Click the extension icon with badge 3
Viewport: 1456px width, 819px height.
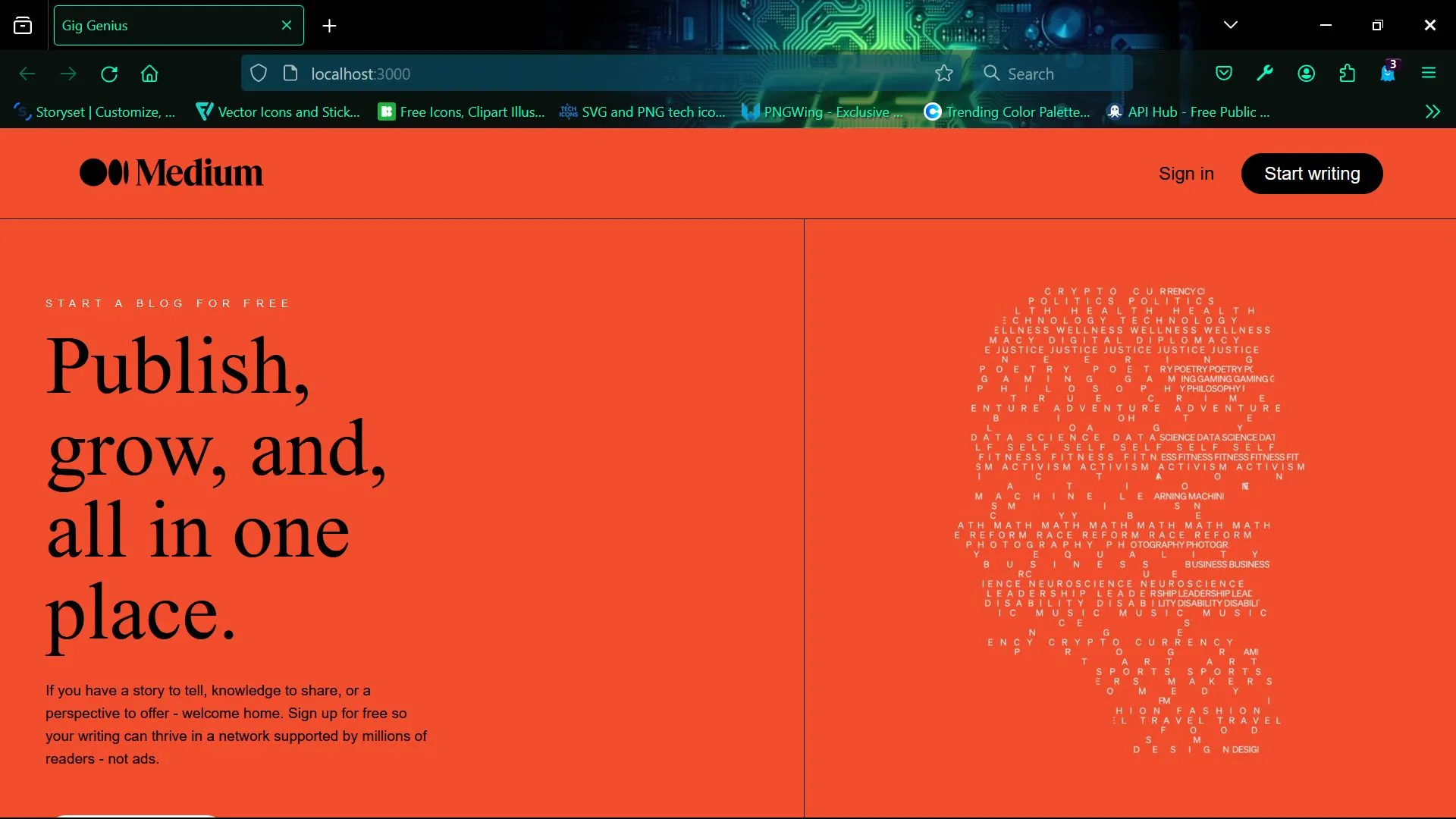(1388, 74)
